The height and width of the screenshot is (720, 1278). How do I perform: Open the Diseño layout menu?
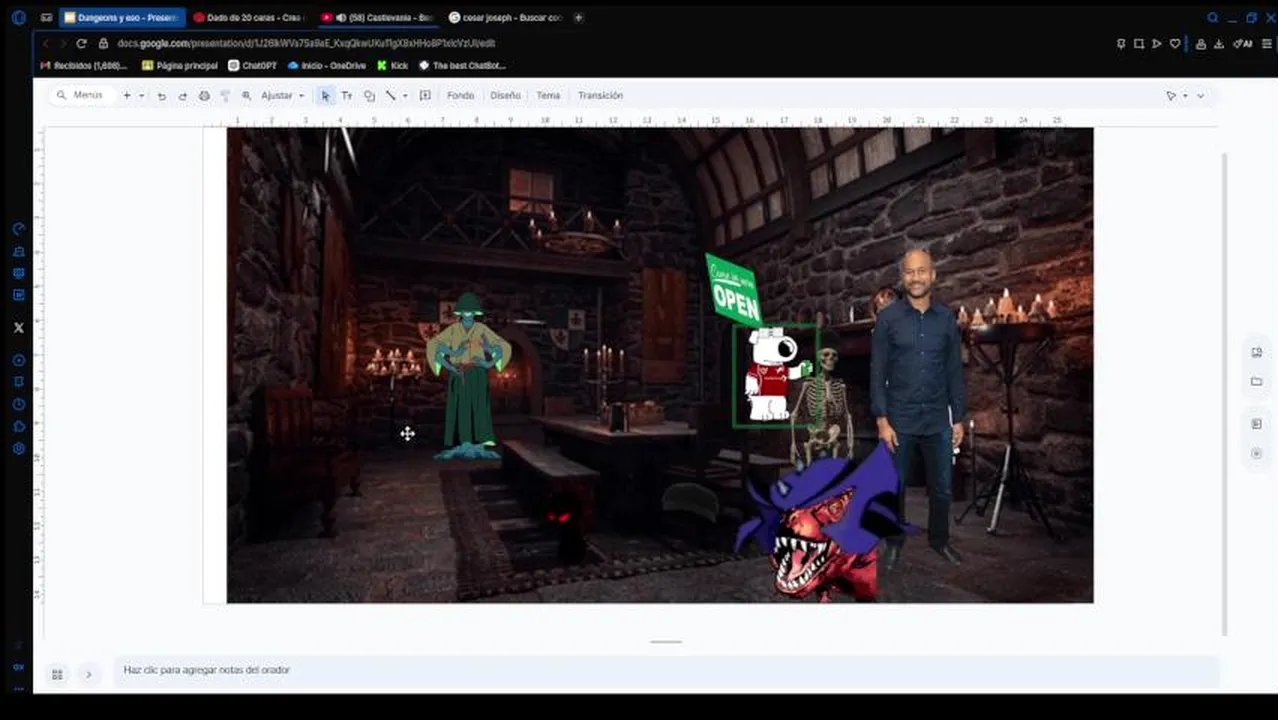(505, 96)
